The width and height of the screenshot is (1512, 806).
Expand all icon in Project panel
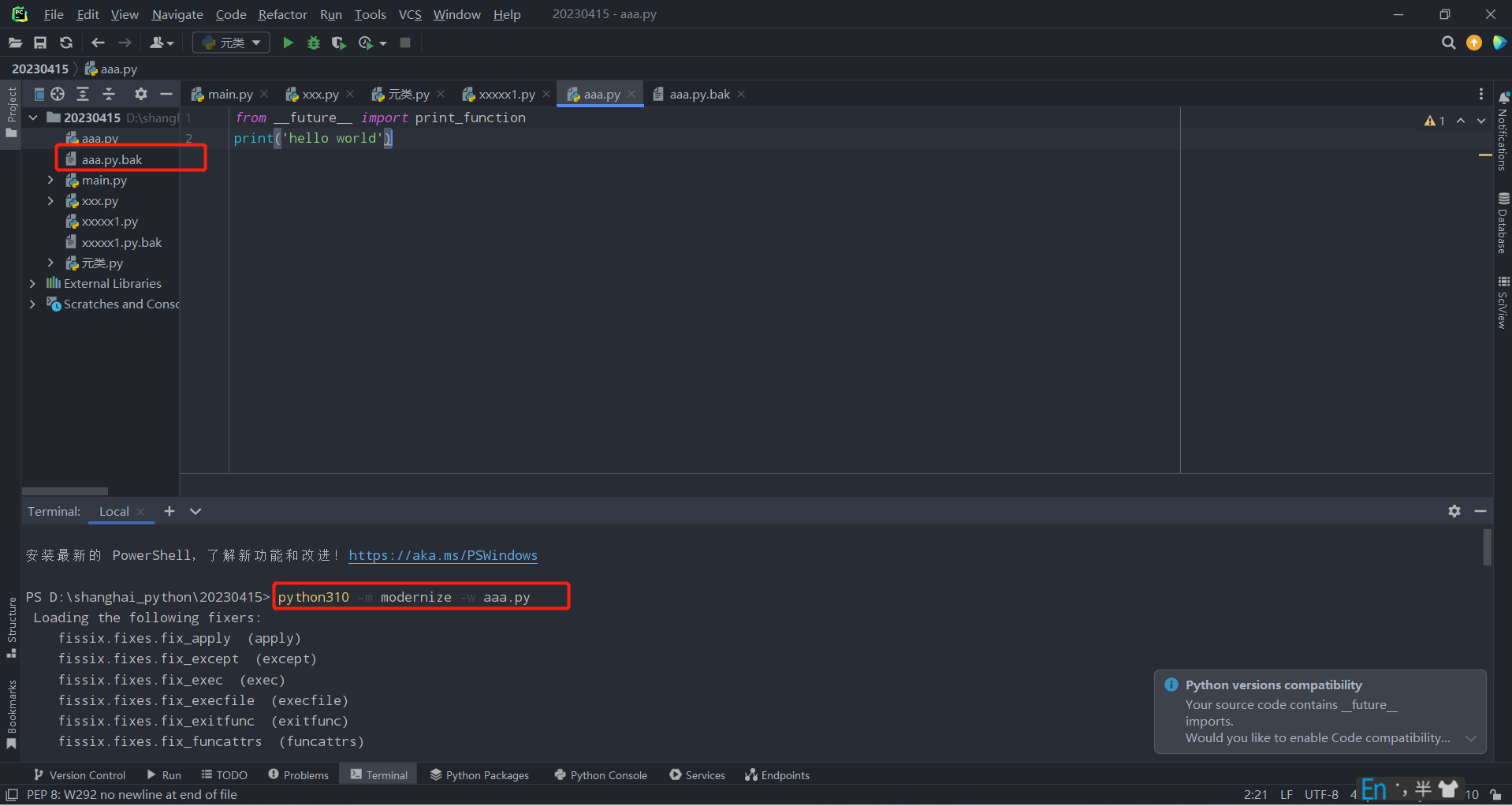(83, 94)
